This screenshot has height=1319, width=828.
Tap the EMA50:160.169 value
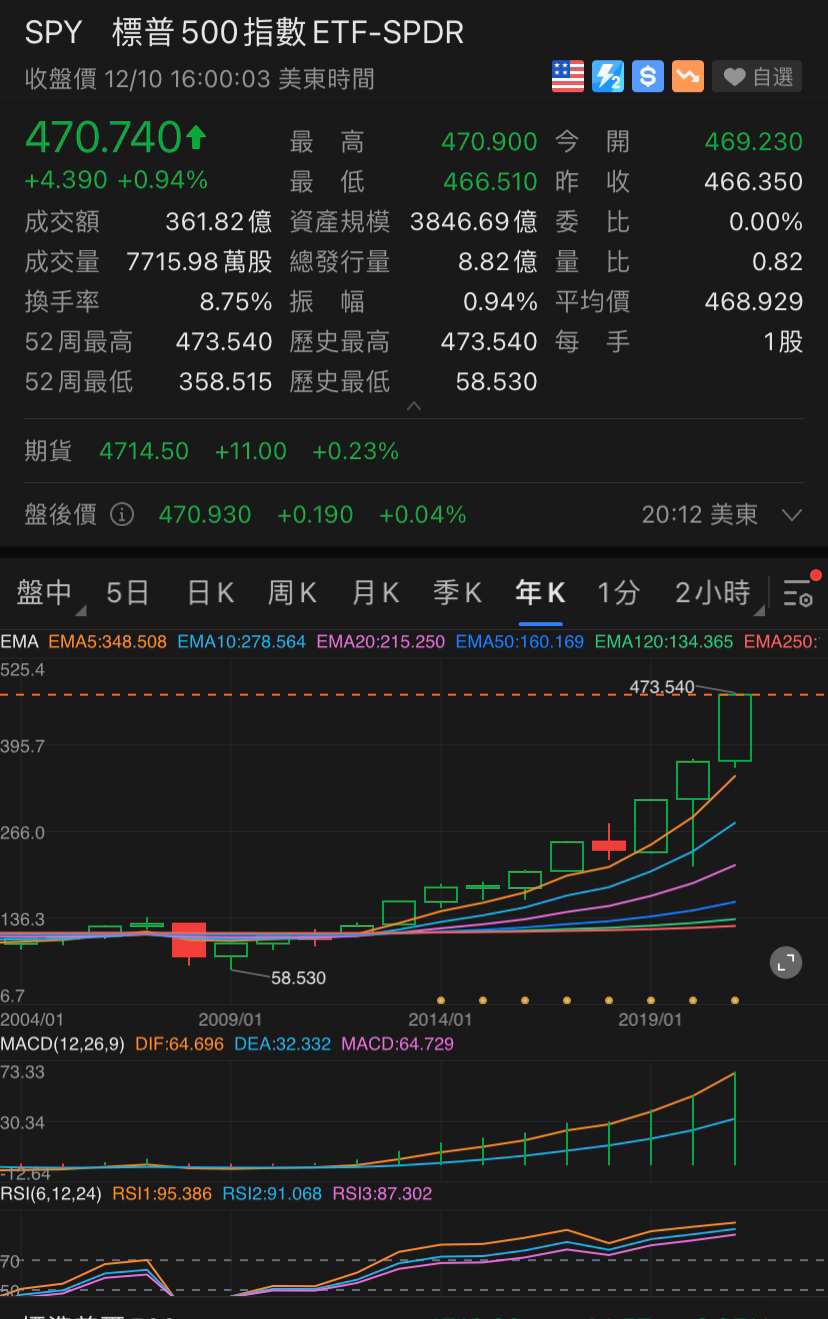click(520, 642)
